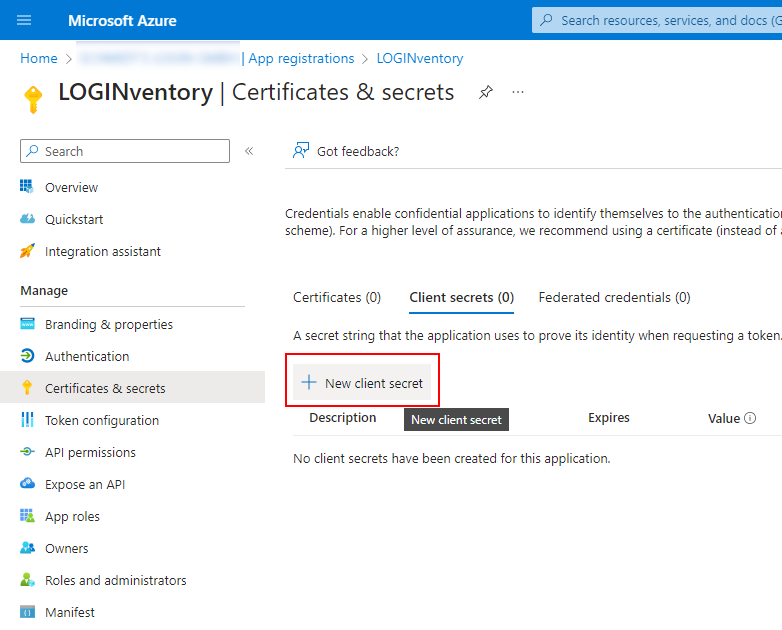Screen dimensions: 782x630
Task: Click the Manifest icon
Action: [x=27, y=612]
